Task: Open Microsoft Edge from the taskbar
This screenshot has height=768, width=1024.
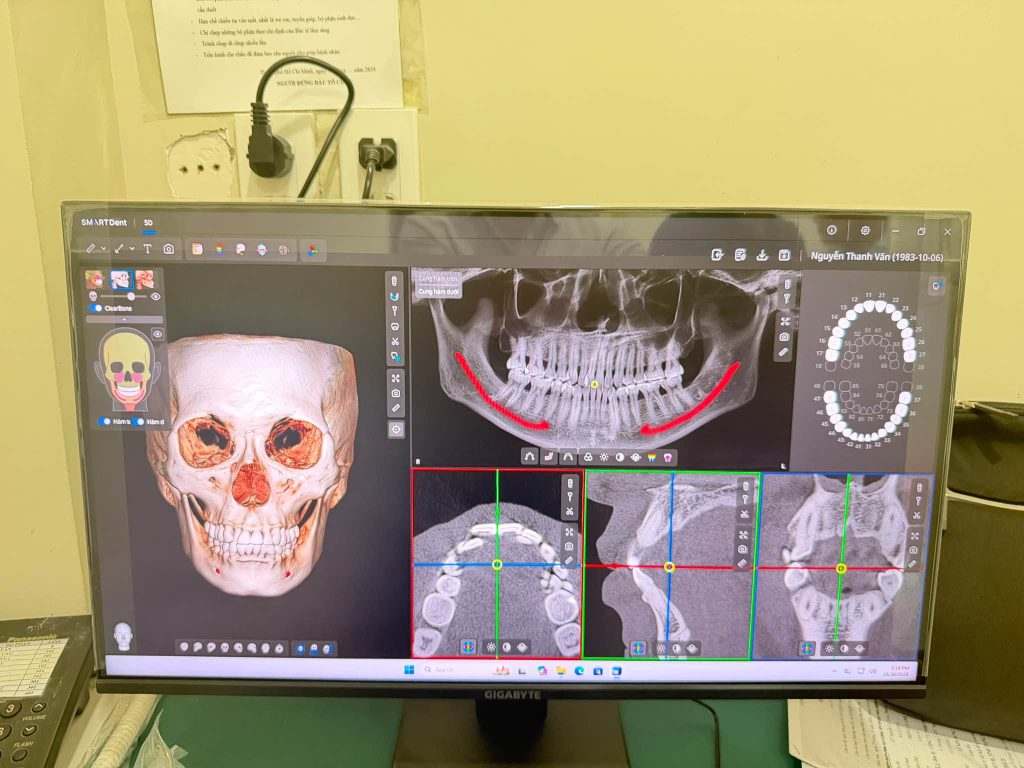Action: (579, 671)
